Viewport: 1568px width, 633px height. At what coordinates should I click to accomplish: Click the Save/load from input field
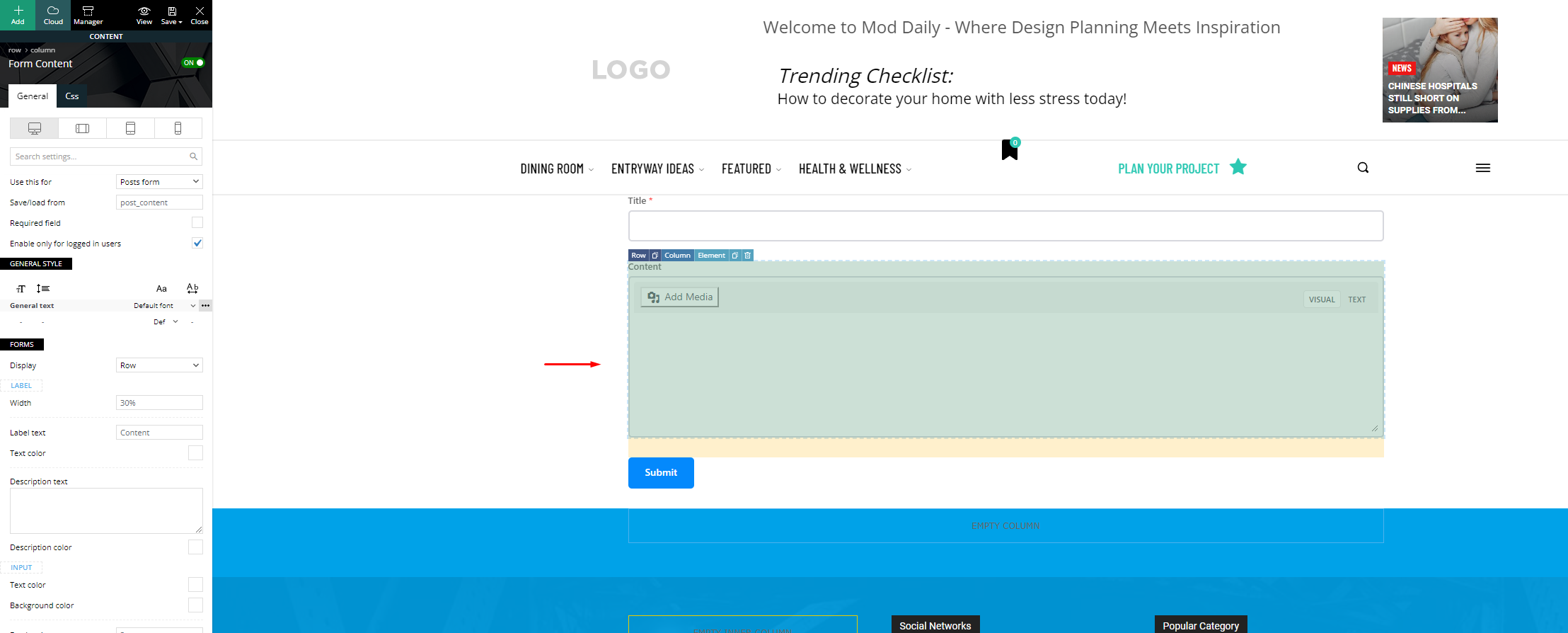pos(159,203)
